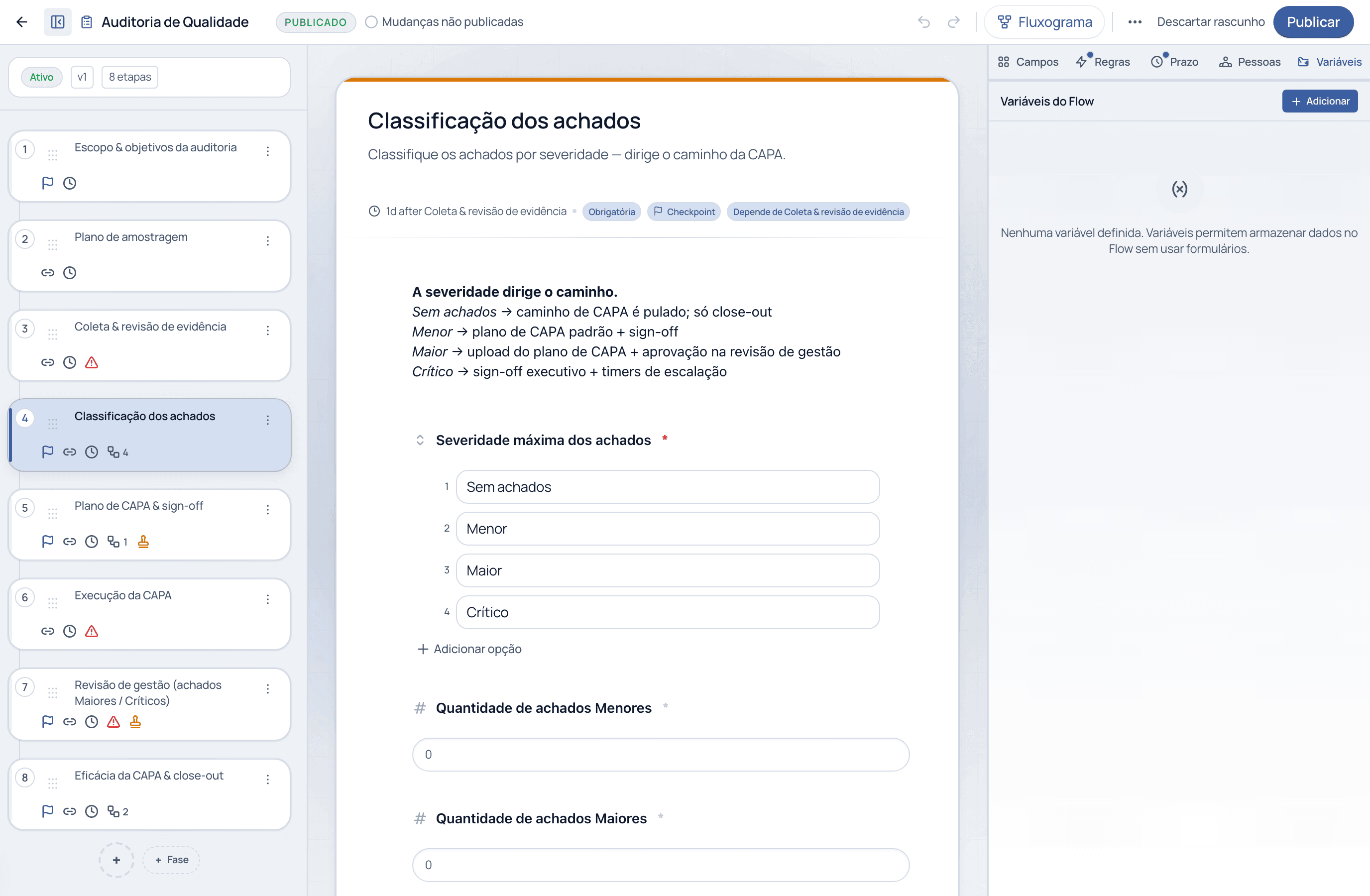1370x896 pixels.
Task: Click the Auditoria de Qualidade title
Action: pos(175,22)
